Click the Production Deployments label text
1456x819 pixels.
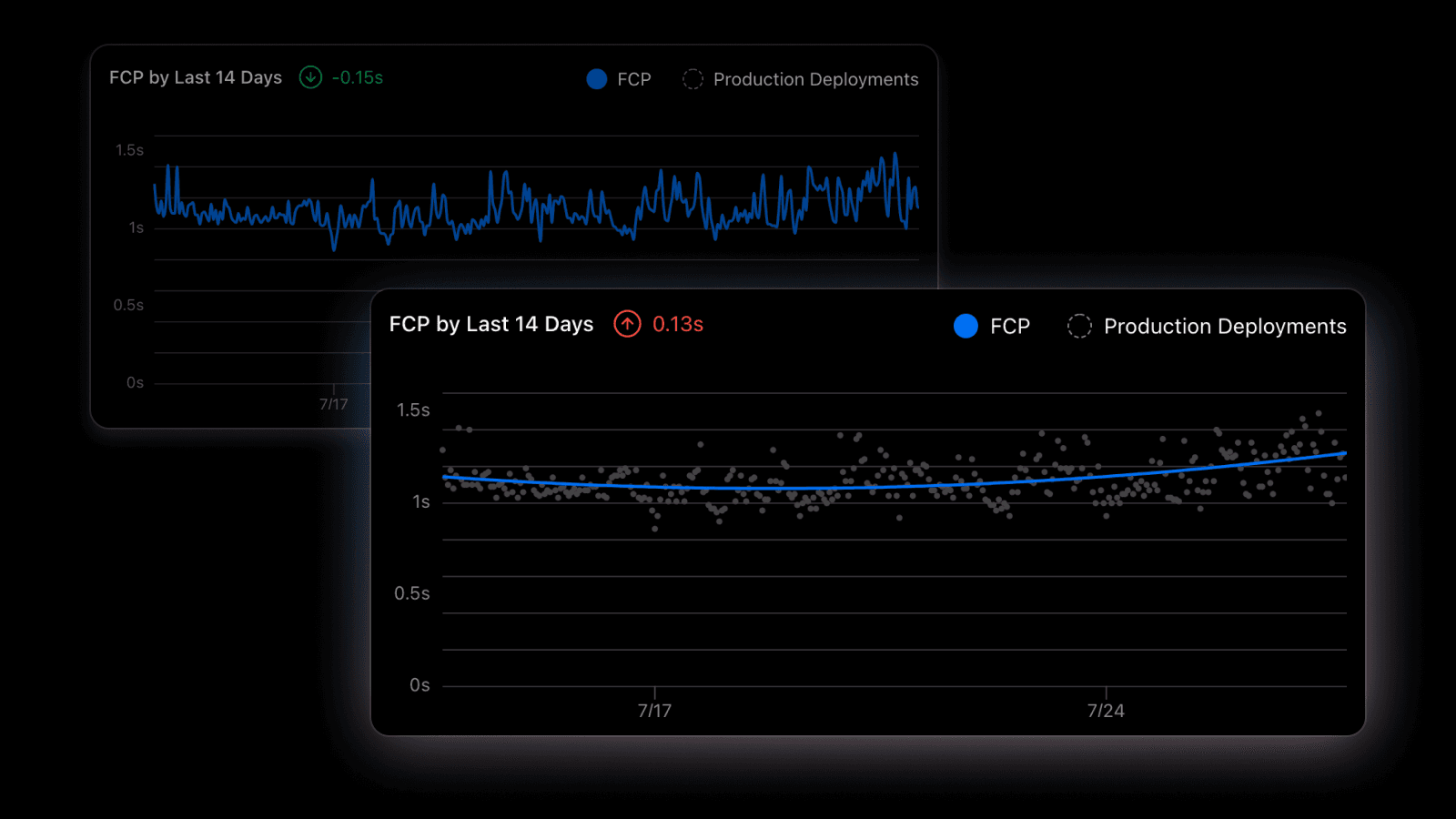coord(1225,326)
